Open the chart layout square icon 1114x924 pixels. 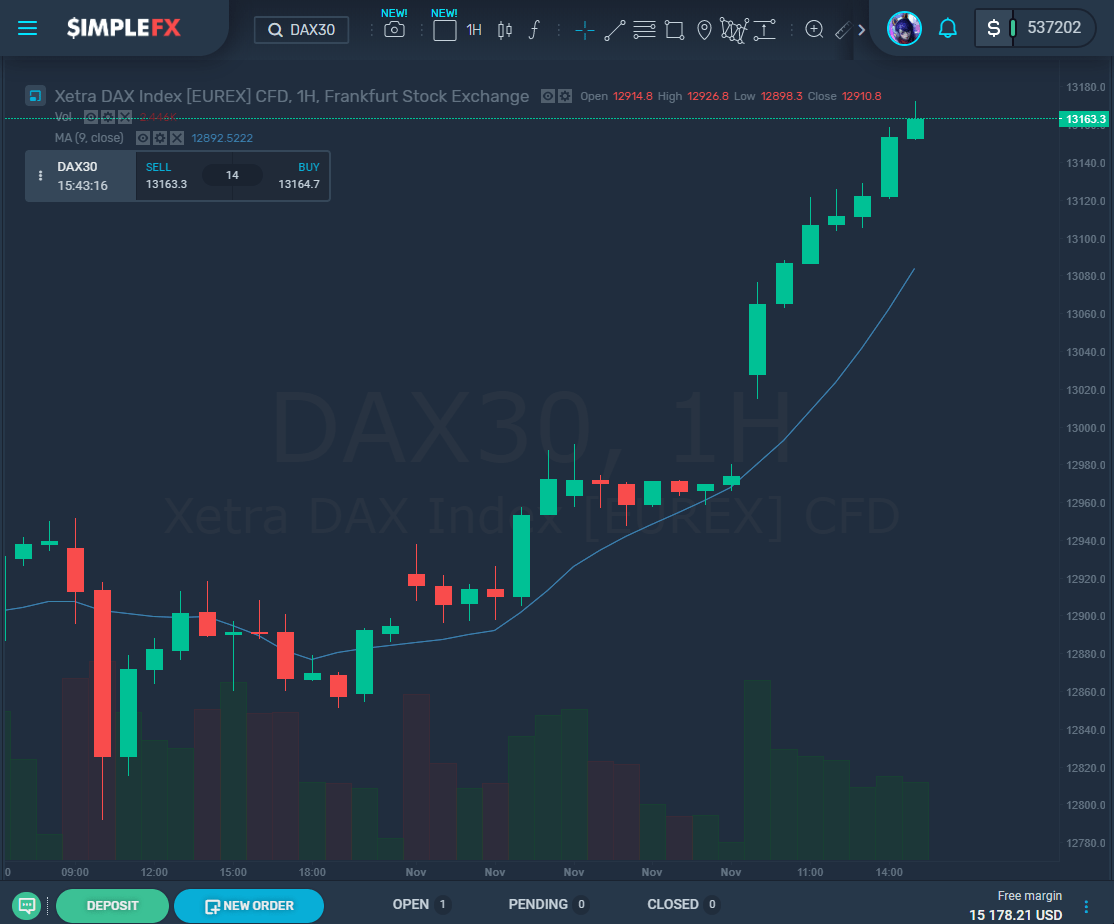tap(445, 31)
